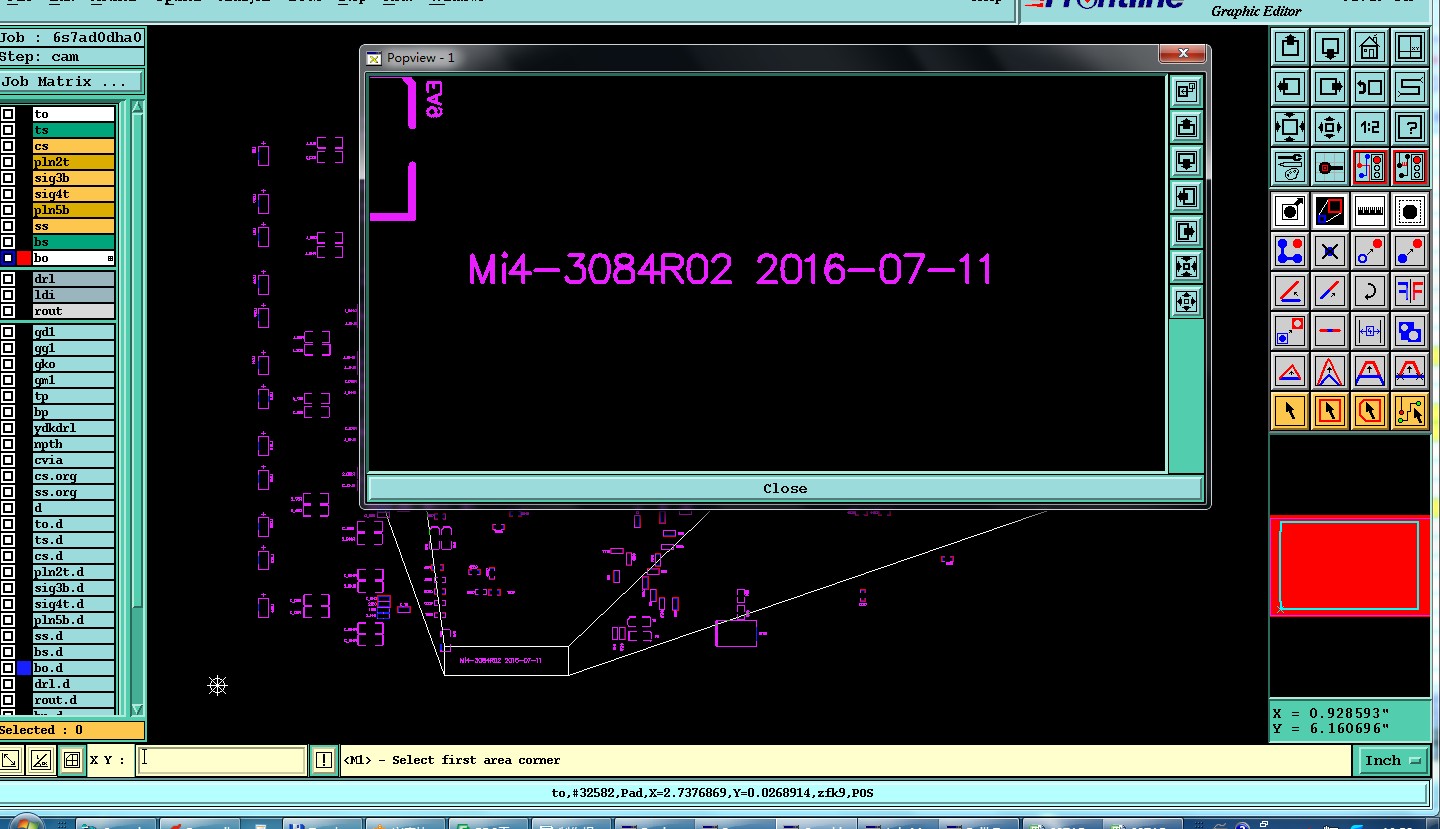Open the Inch units dropdown
The image size is (1440, 829).
1392,761
